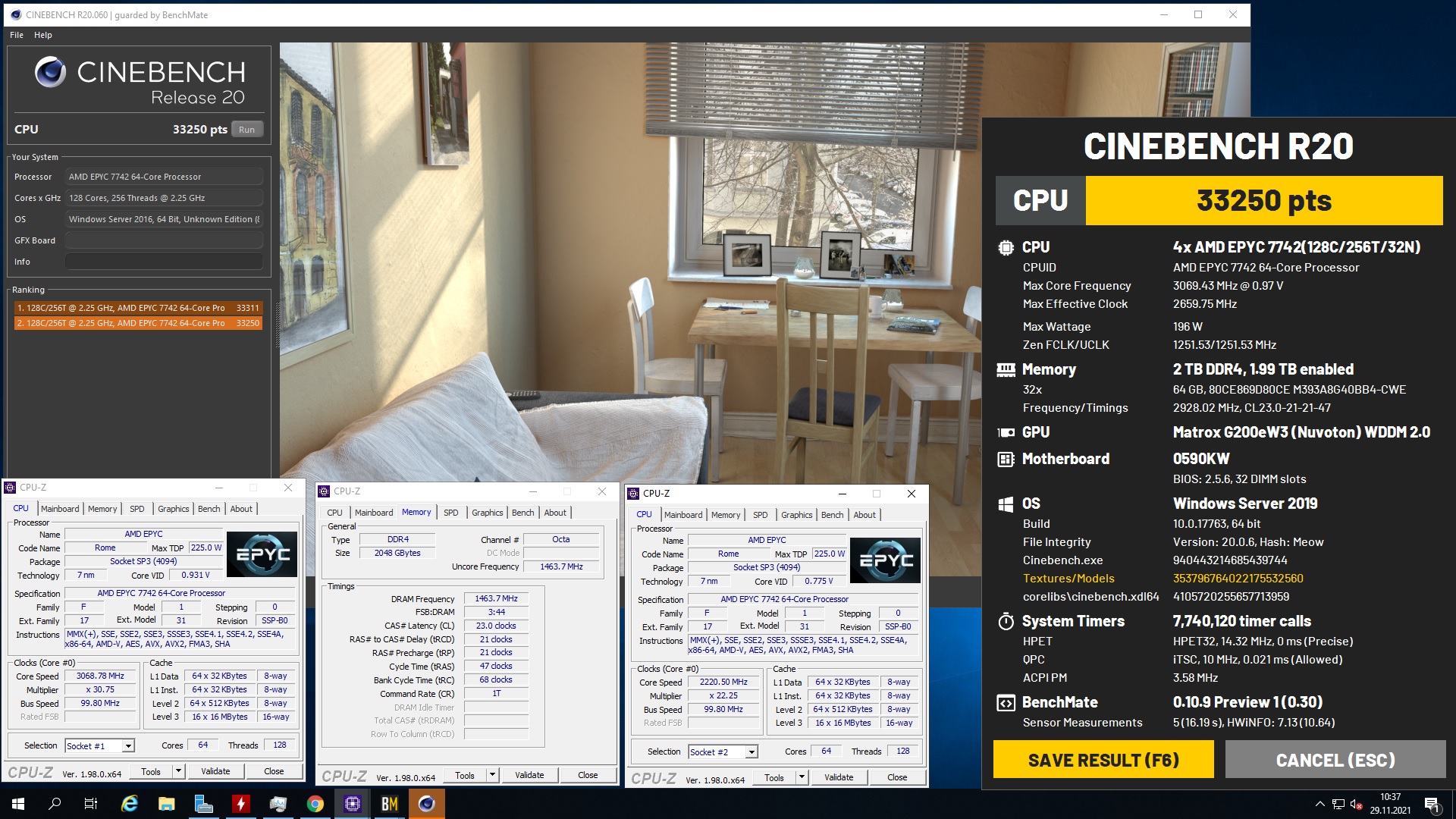The width and height of the screenshot is (1456, 819).
Task: Click the GFX Board field in Cinebench
Action: click(164, 240)
